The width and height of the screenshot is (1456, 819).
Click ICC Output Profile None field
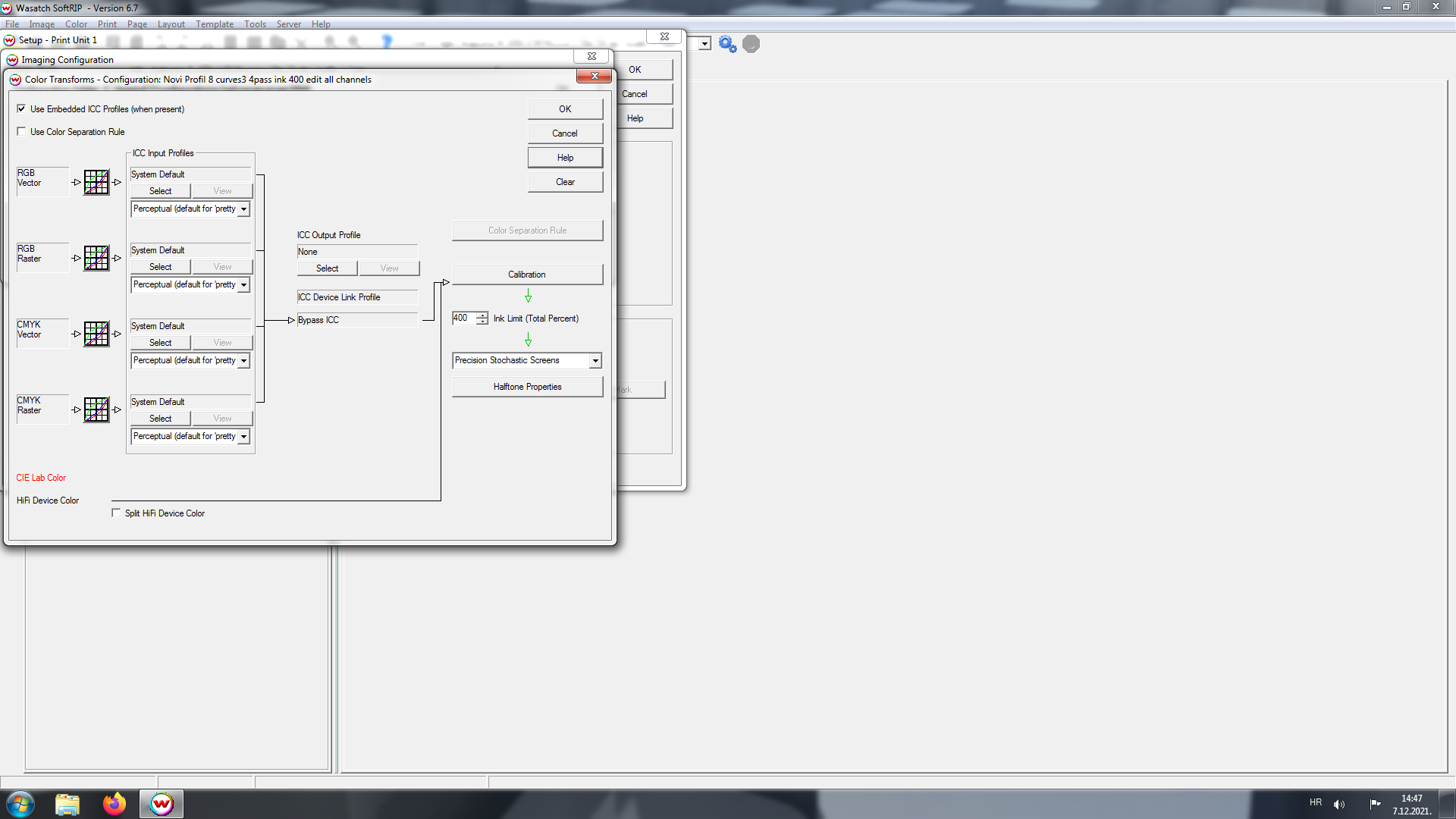click(x=356, y=251)
